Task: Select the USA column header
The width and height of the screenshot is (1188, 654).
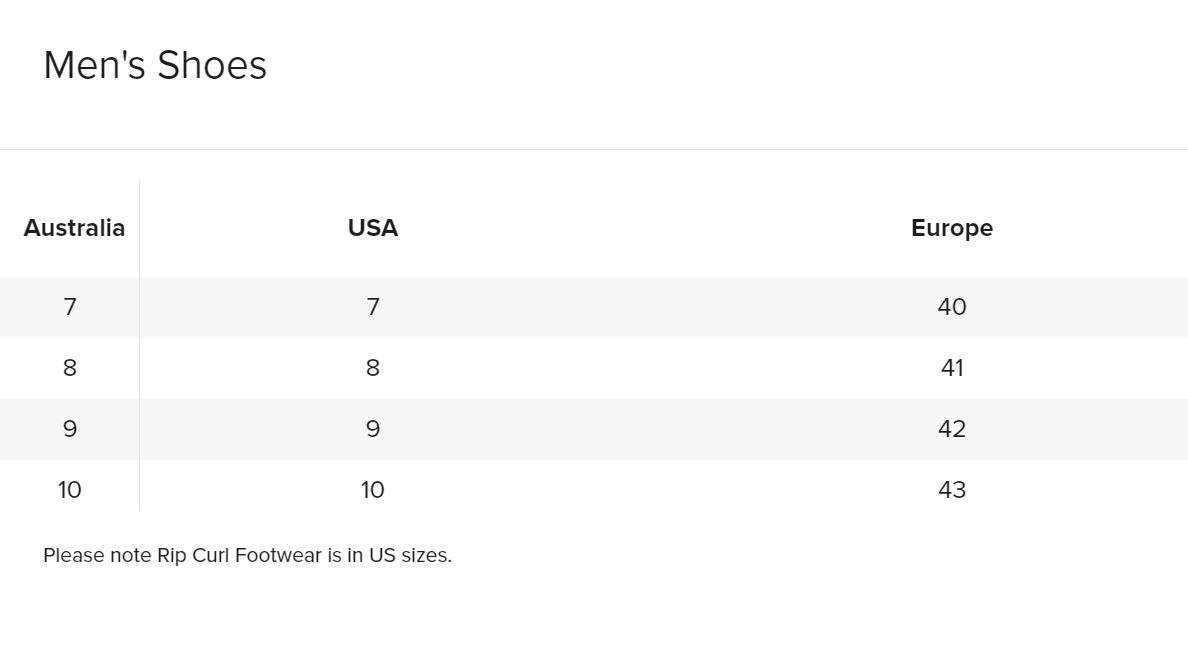Action: (x=373, y=228)
